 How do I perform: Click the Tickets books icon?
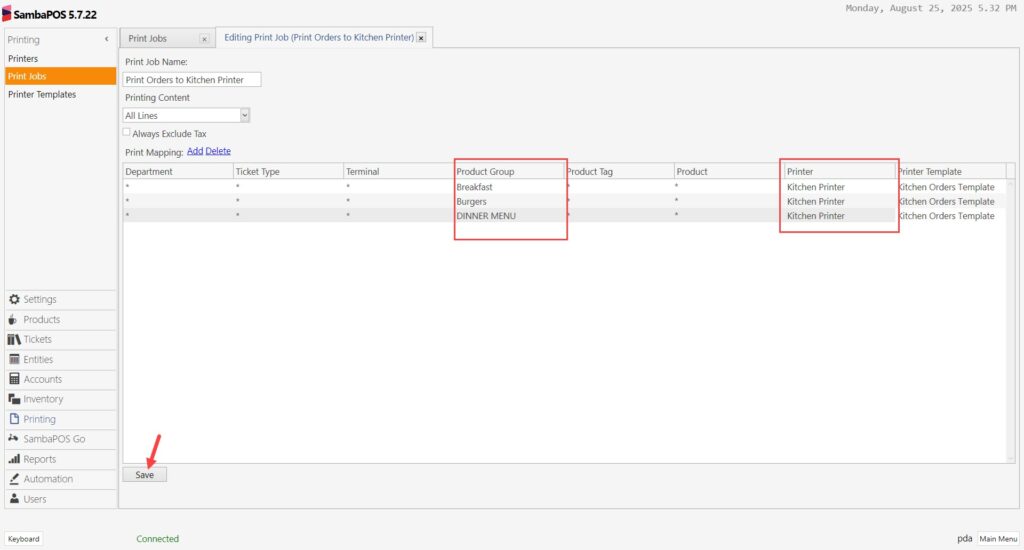[x=14, y=339]
